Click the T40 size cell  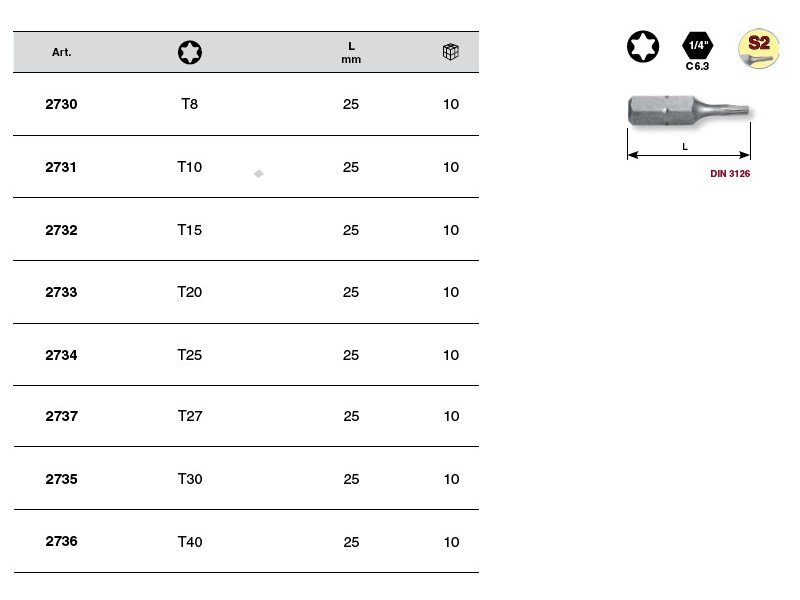click(x=190, y=542)
